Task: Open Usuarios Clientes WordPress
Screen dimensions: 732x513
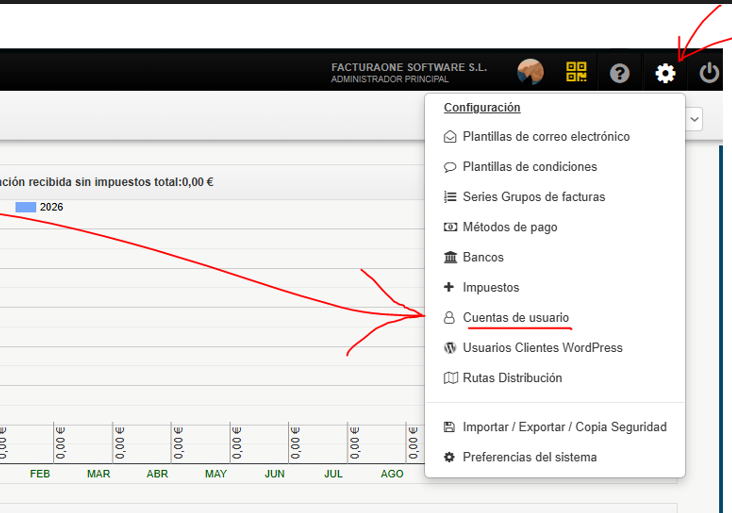Action: pyautogui.click(x=542, y=348)
